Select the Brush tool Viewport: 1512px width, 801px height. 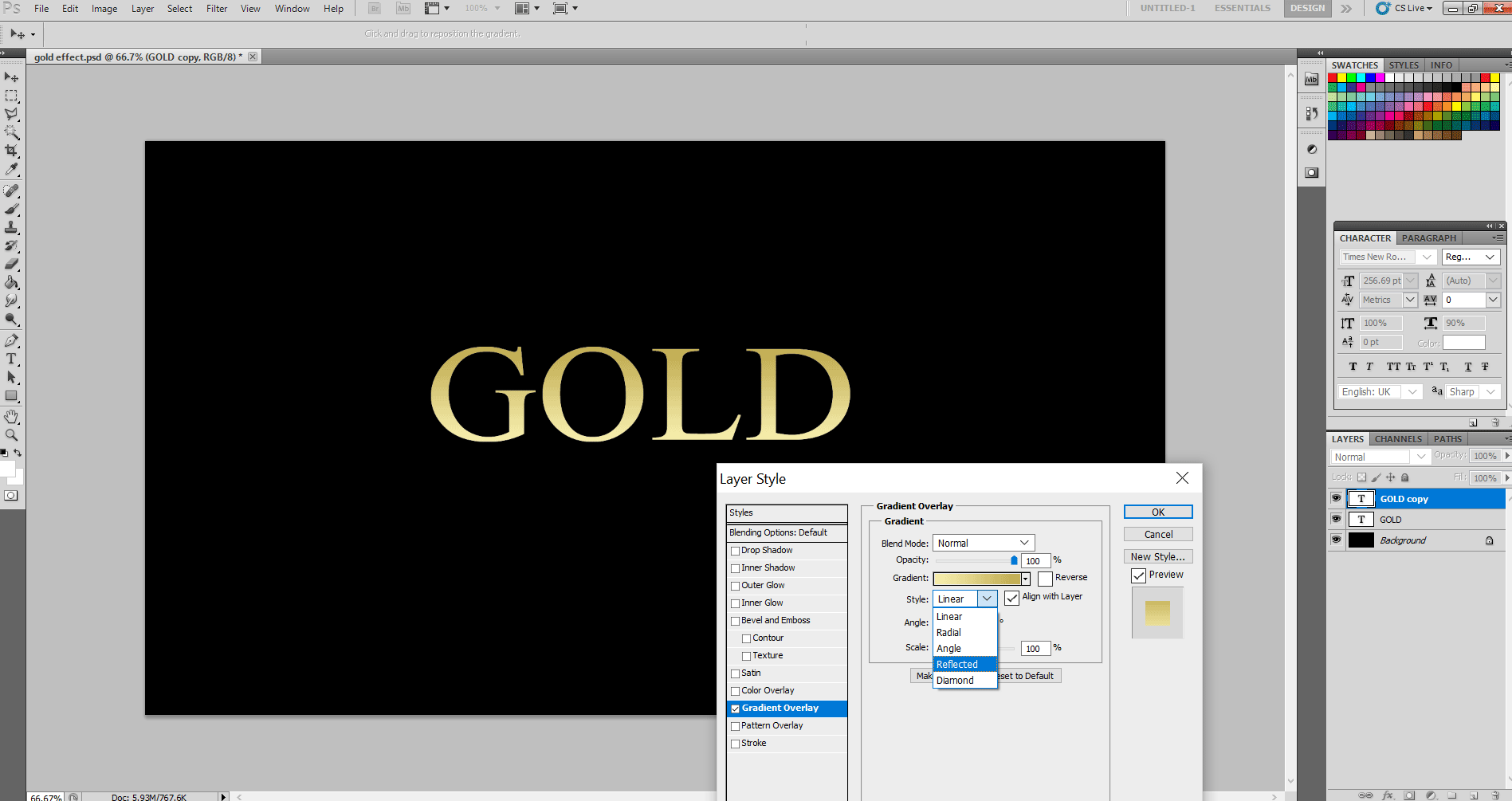pyautogui.click(x=11, y=209)
